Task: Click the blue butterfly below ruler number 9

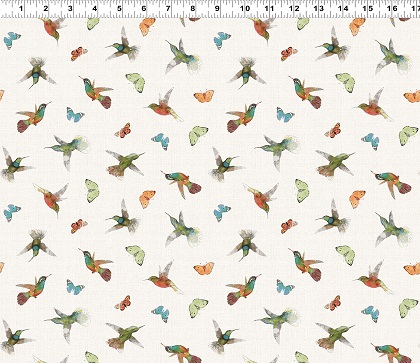Action: (222, 40)
